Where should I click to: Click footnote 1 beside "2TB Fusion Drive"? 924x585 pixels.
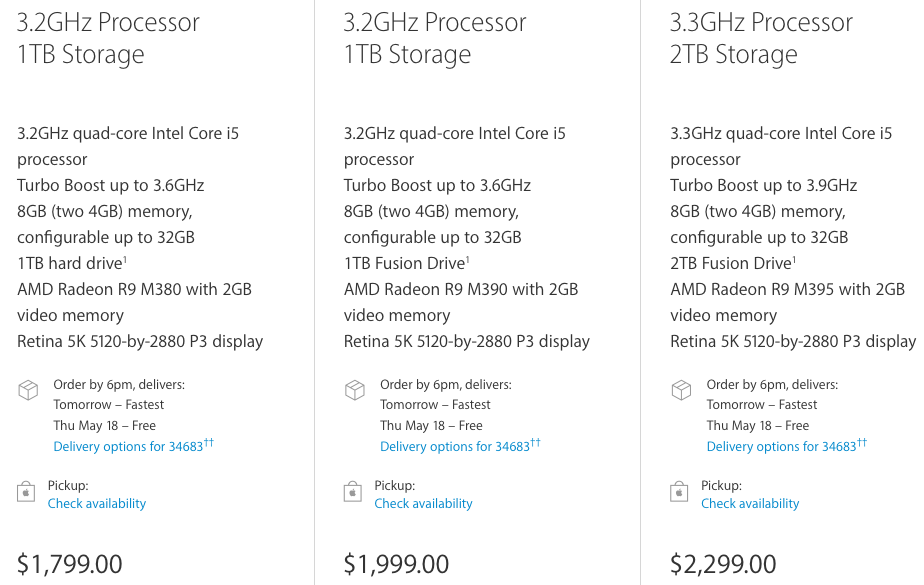(x=795, y=259)
